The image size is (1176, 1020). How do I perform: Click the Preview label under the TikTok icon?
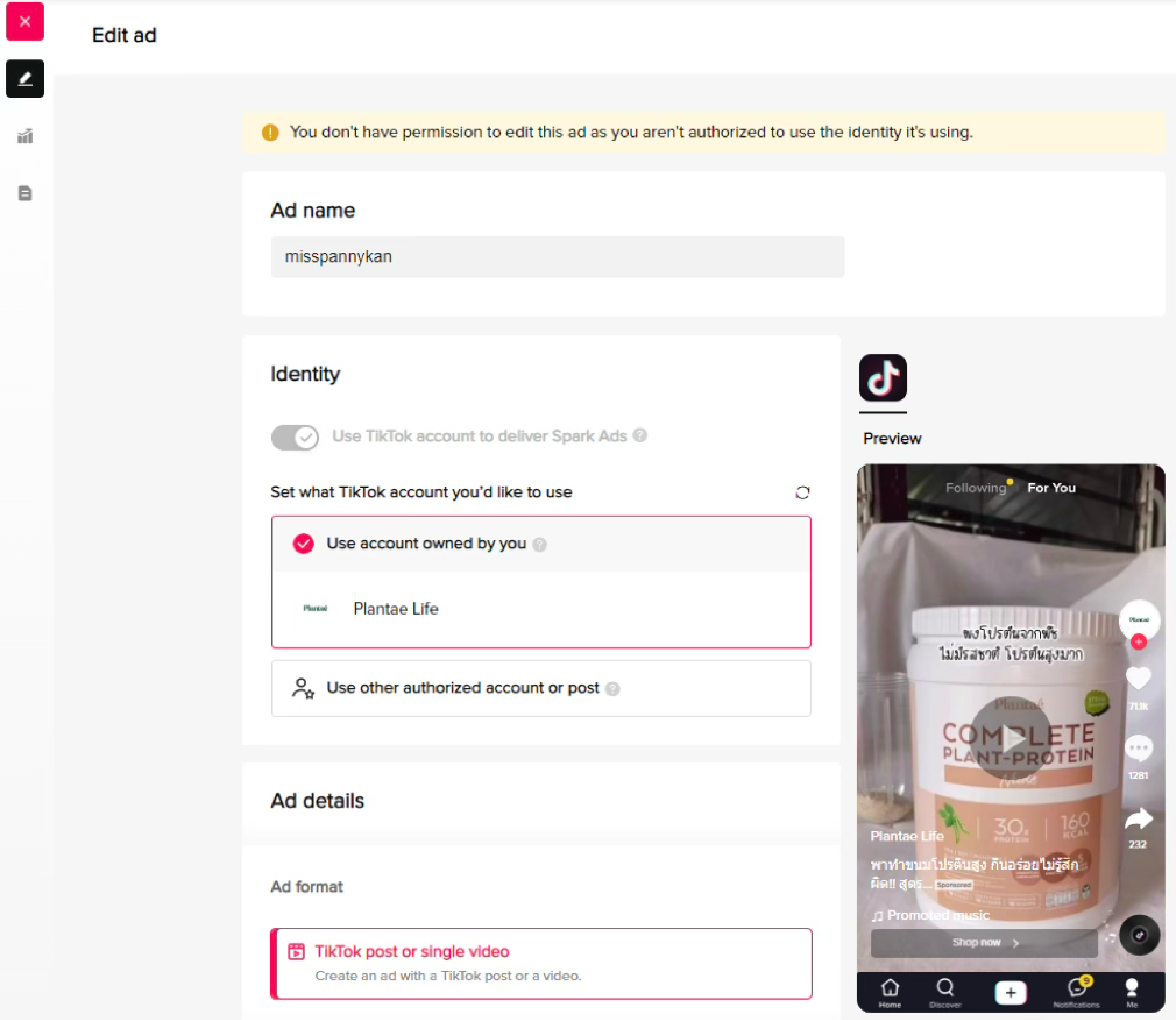pyautogui.click(x=892, y=439)
